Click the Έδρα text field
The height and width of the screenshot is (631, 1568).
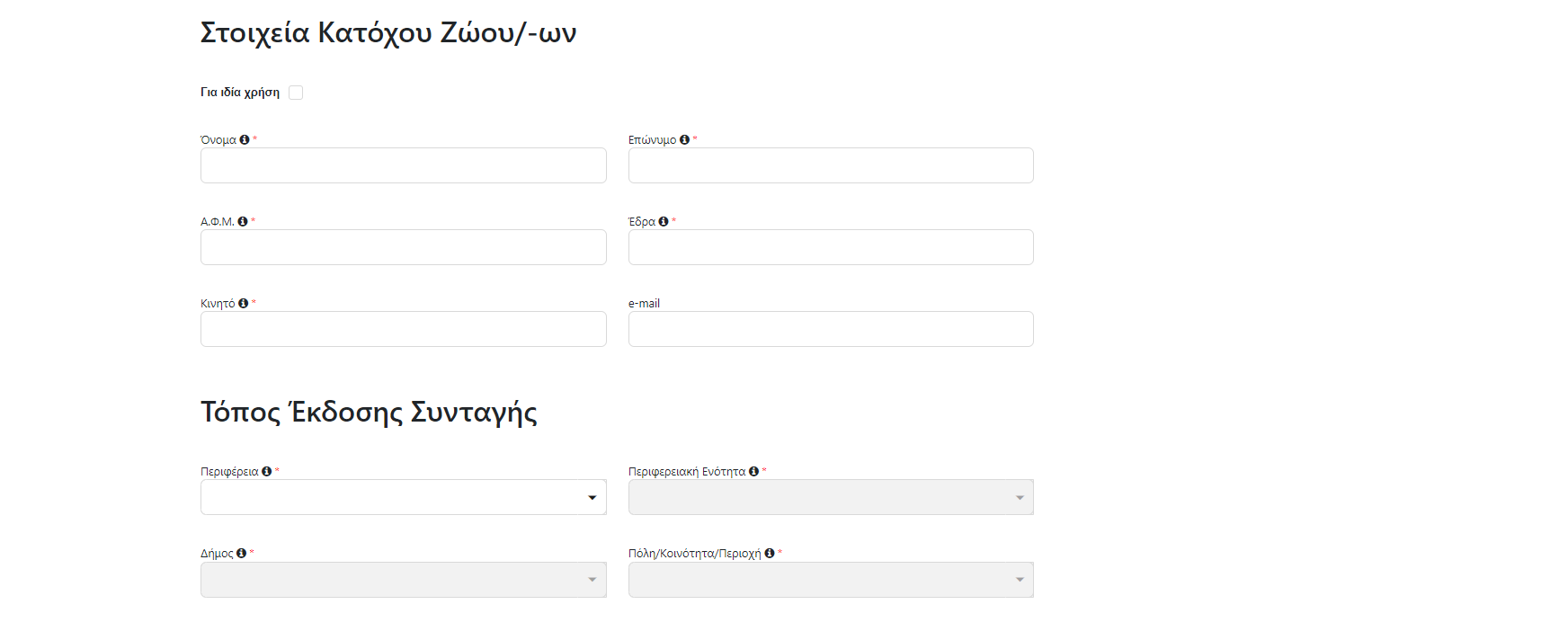pos(831,247)
